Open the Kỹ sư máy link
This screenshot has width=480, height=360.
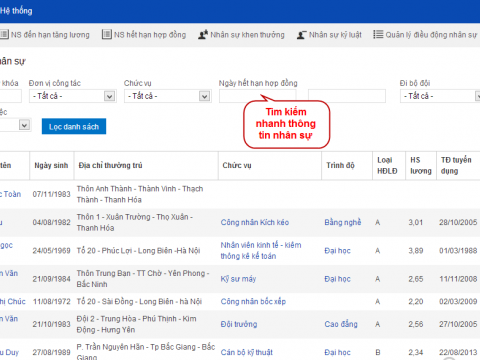(238, 279)
